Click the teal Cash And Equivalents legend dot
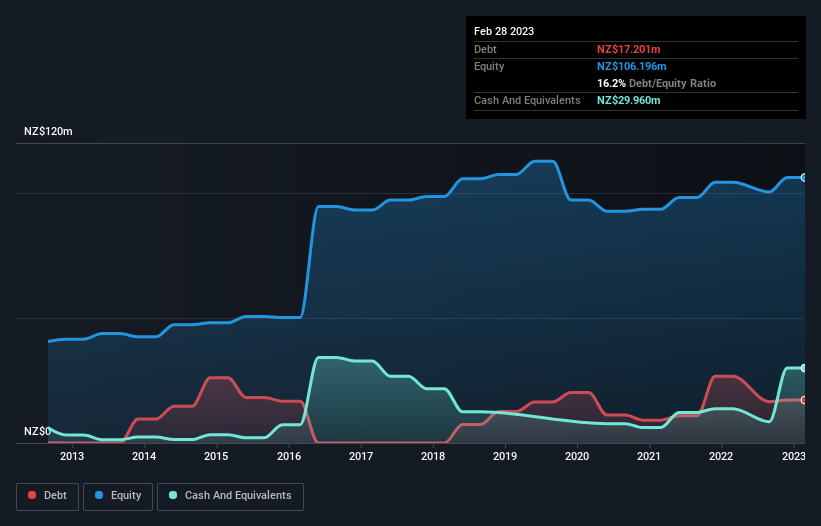The width and height of the screenshot is (821, 526). click(173, 495)
